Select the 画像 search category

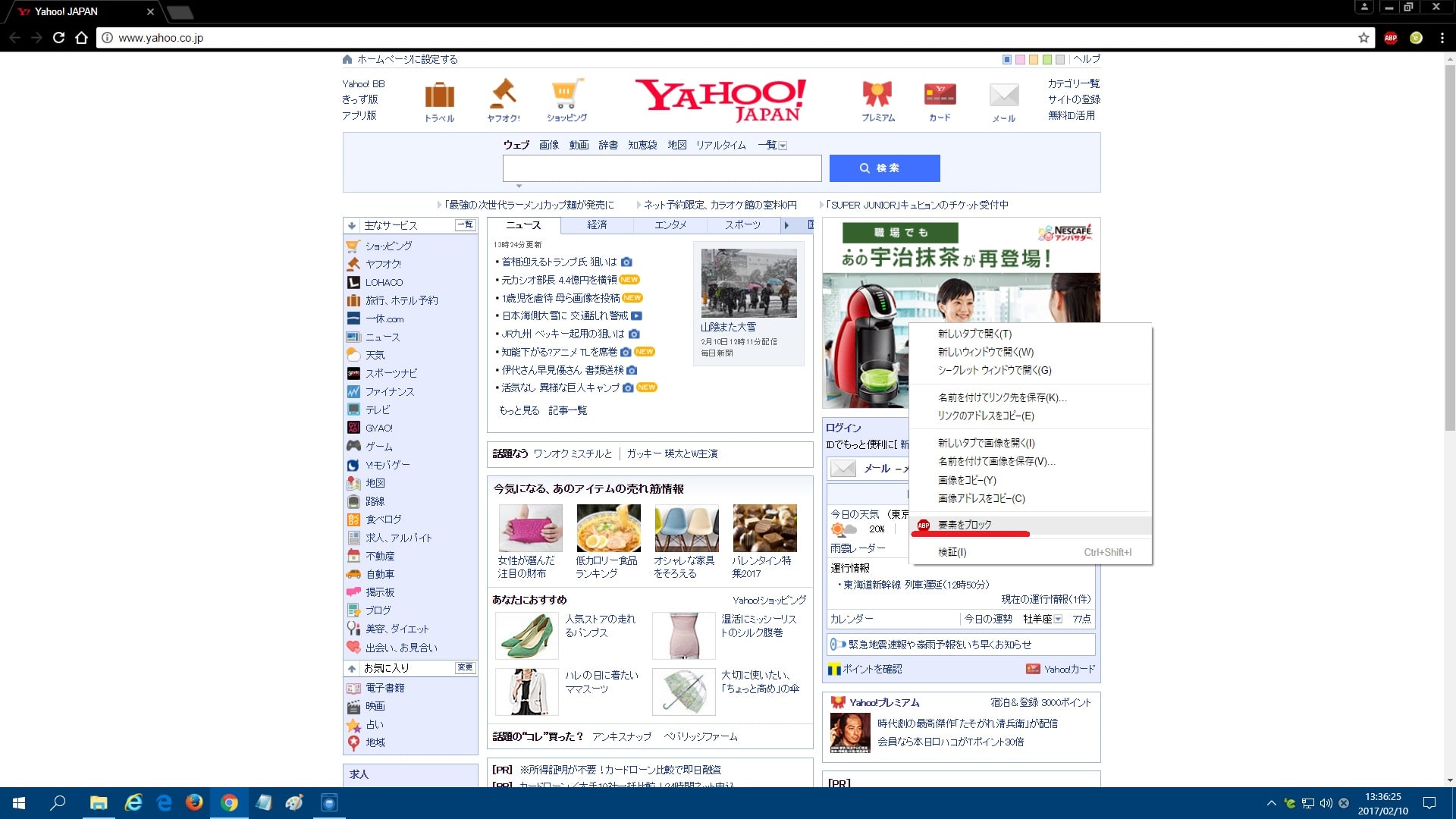pyautogui.click(x=549, y=146)
